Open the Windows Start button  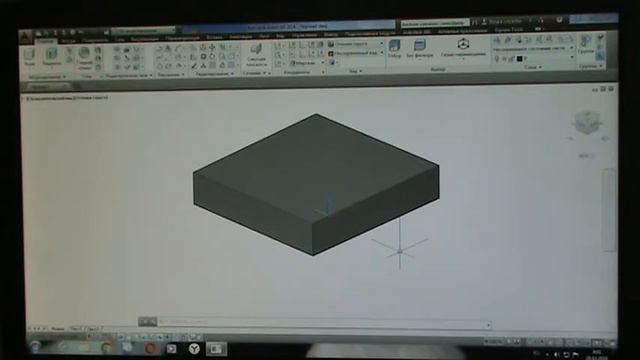point(36,347)
